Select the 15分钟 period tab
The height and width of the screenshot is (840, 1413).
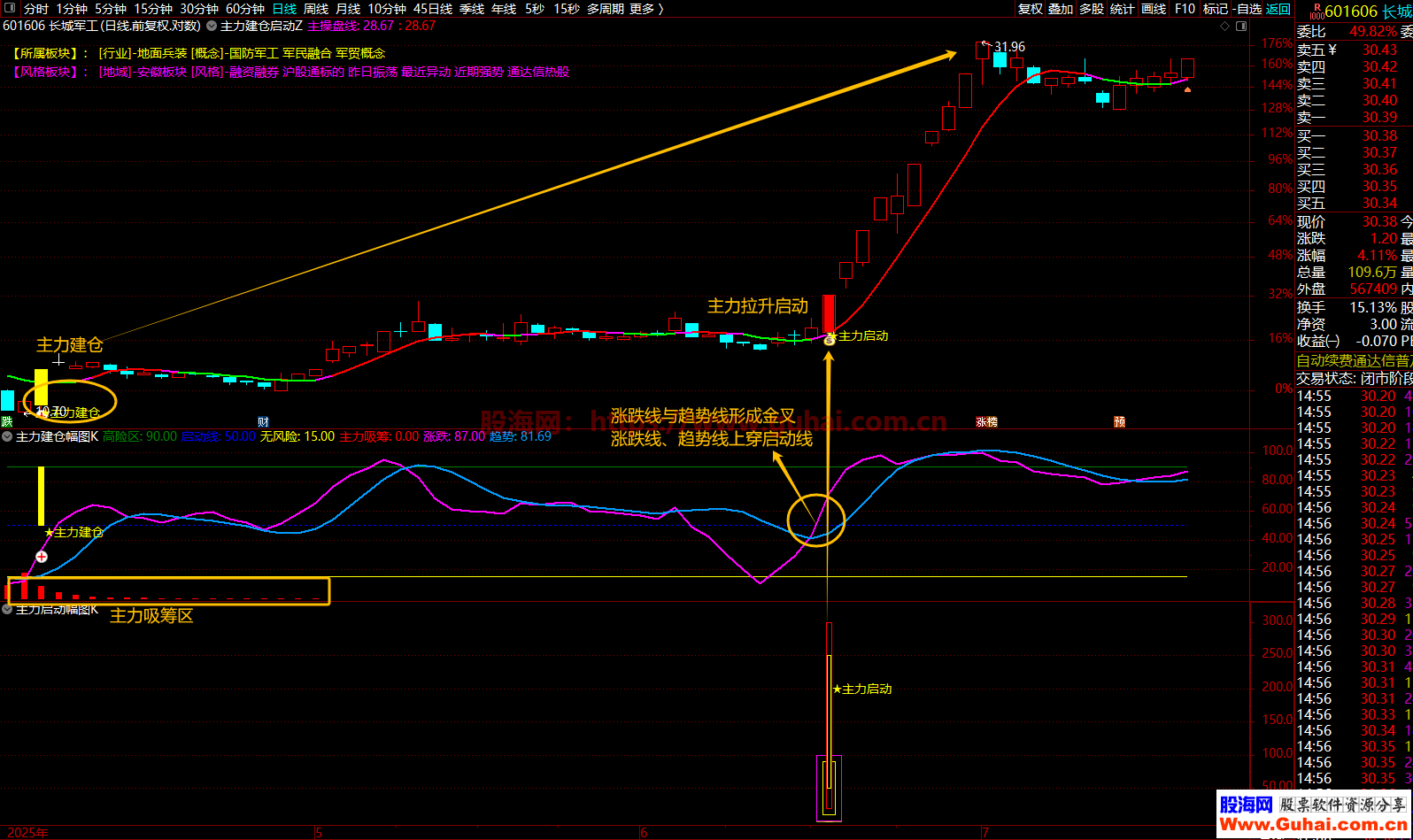(153, 9)
